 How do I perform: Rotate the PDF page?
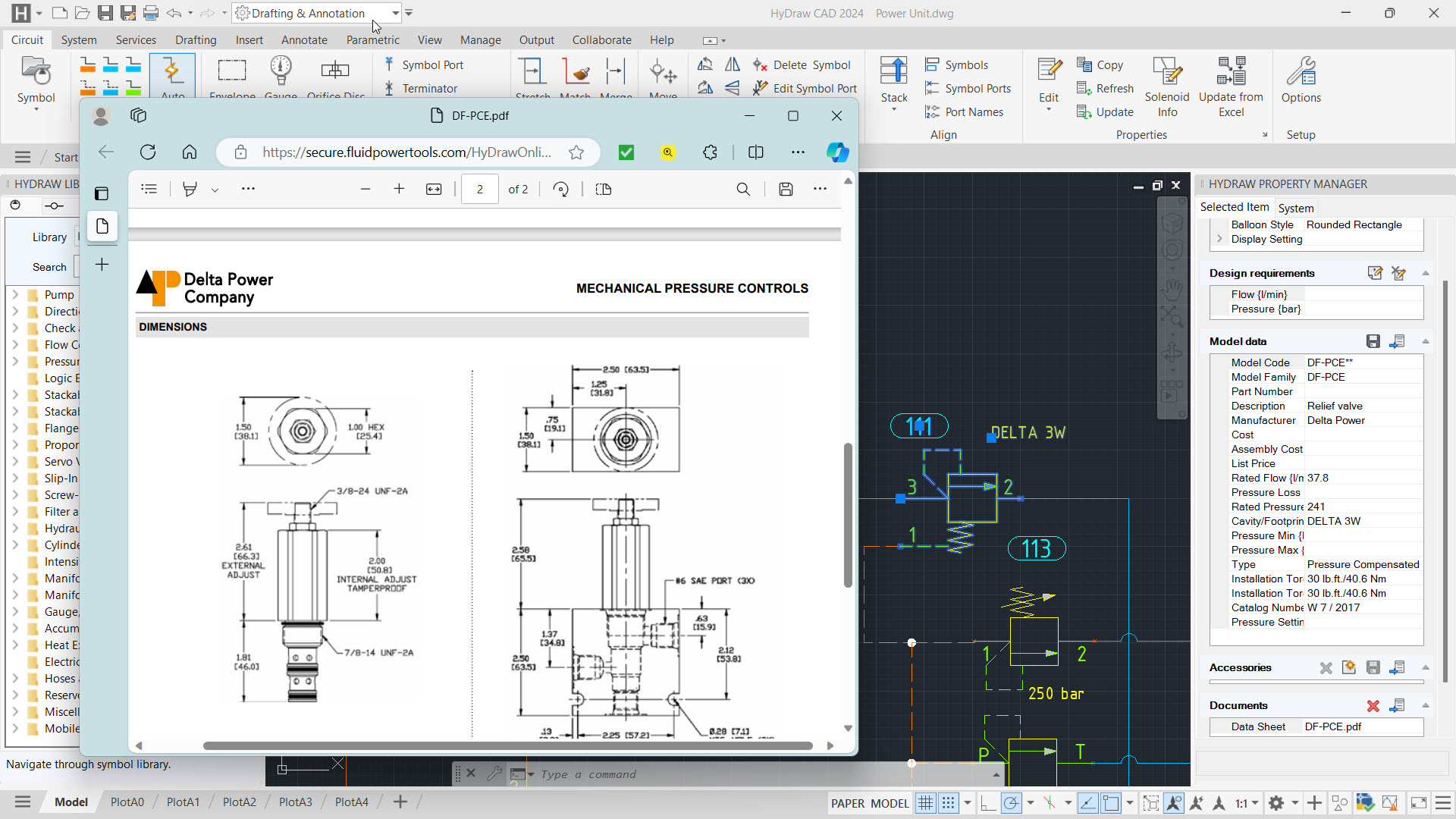(561, 190)
